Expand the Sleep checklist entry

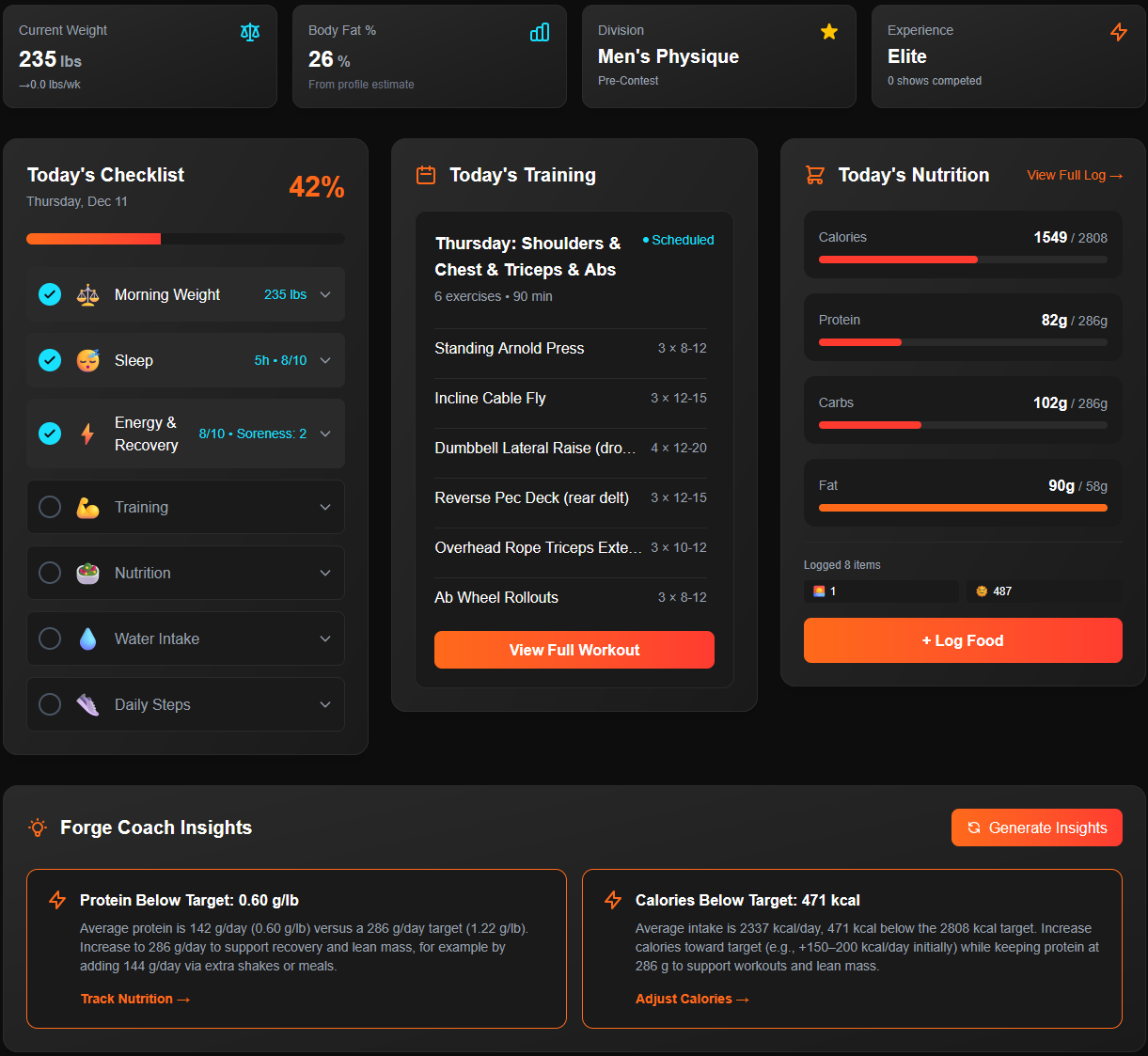(325, 360)
